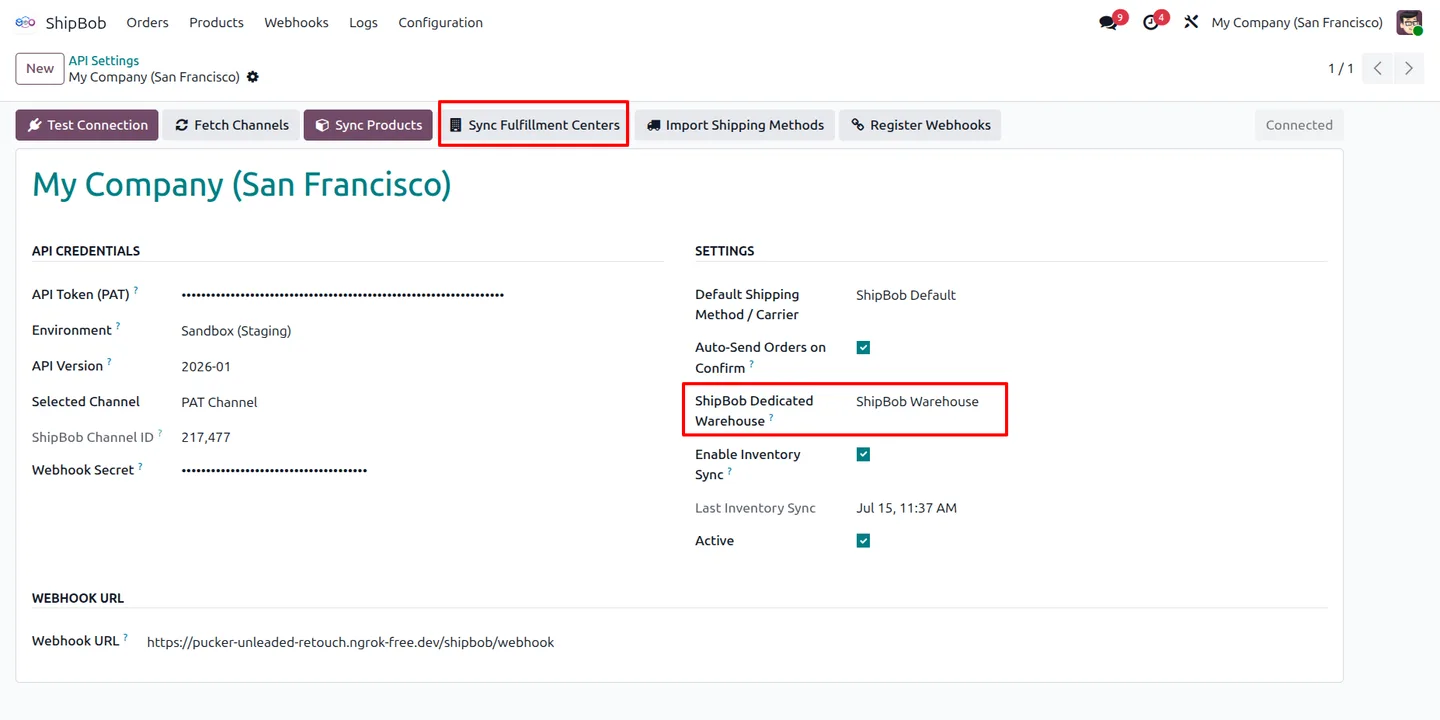
Task: Show help tooltip for Webhook Secret
Action: [140, 466]
